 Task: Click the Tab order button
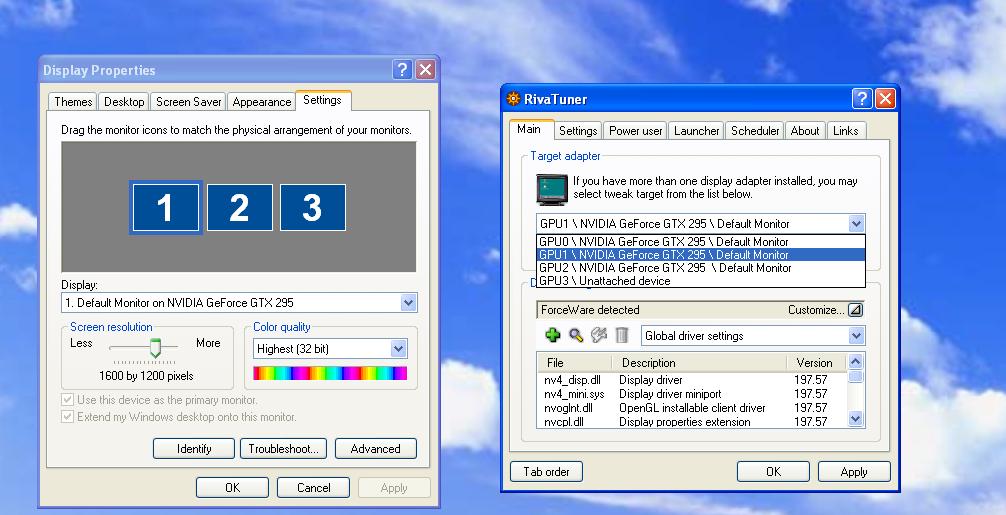point(547,472)
